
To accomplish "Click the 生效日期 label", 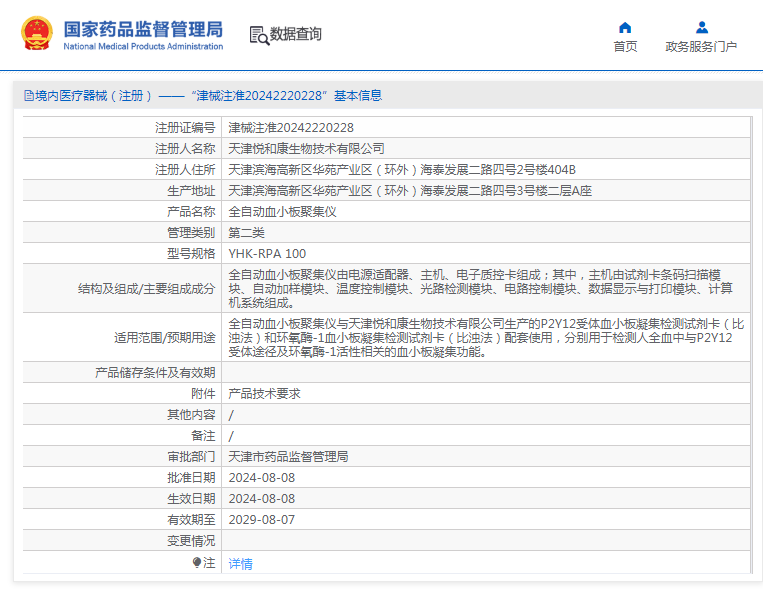I will [191, 499].
